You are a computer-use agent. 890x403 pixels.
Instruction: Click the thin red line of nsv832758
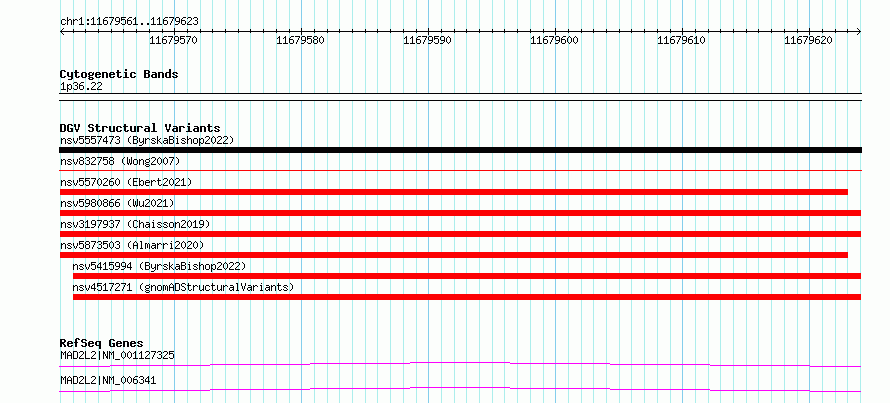pyautogui.click(x=460, y=170)
